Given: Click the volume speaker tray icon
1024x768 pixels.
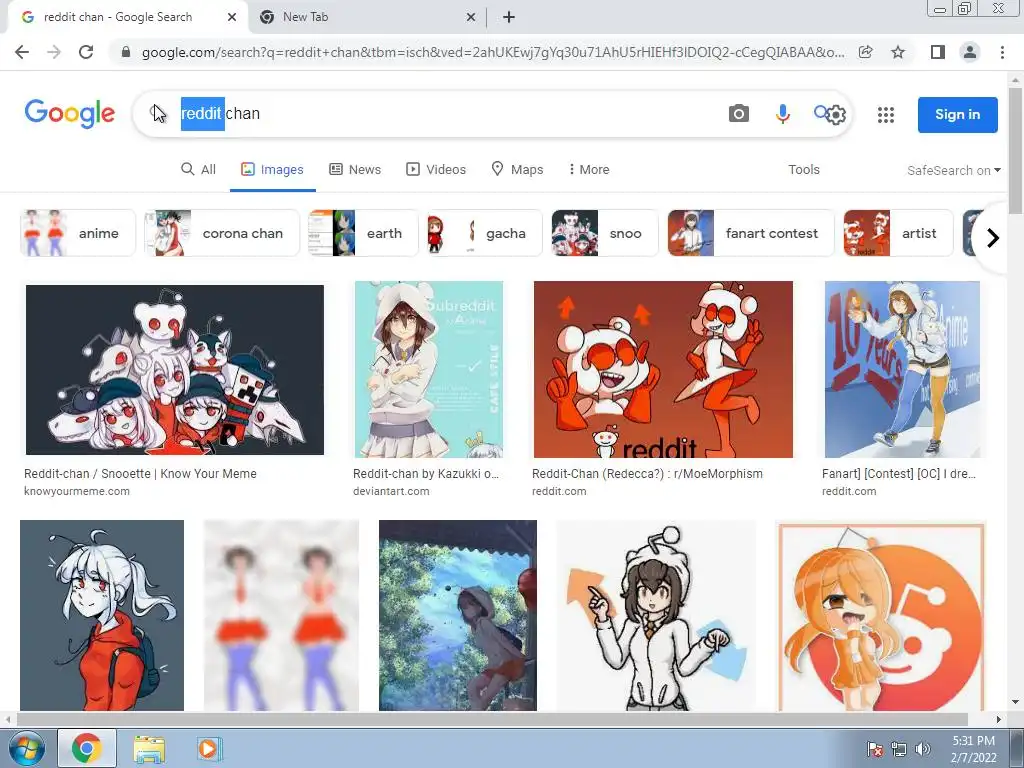Looking at the screenshot, I should click(x=923, y=749).
